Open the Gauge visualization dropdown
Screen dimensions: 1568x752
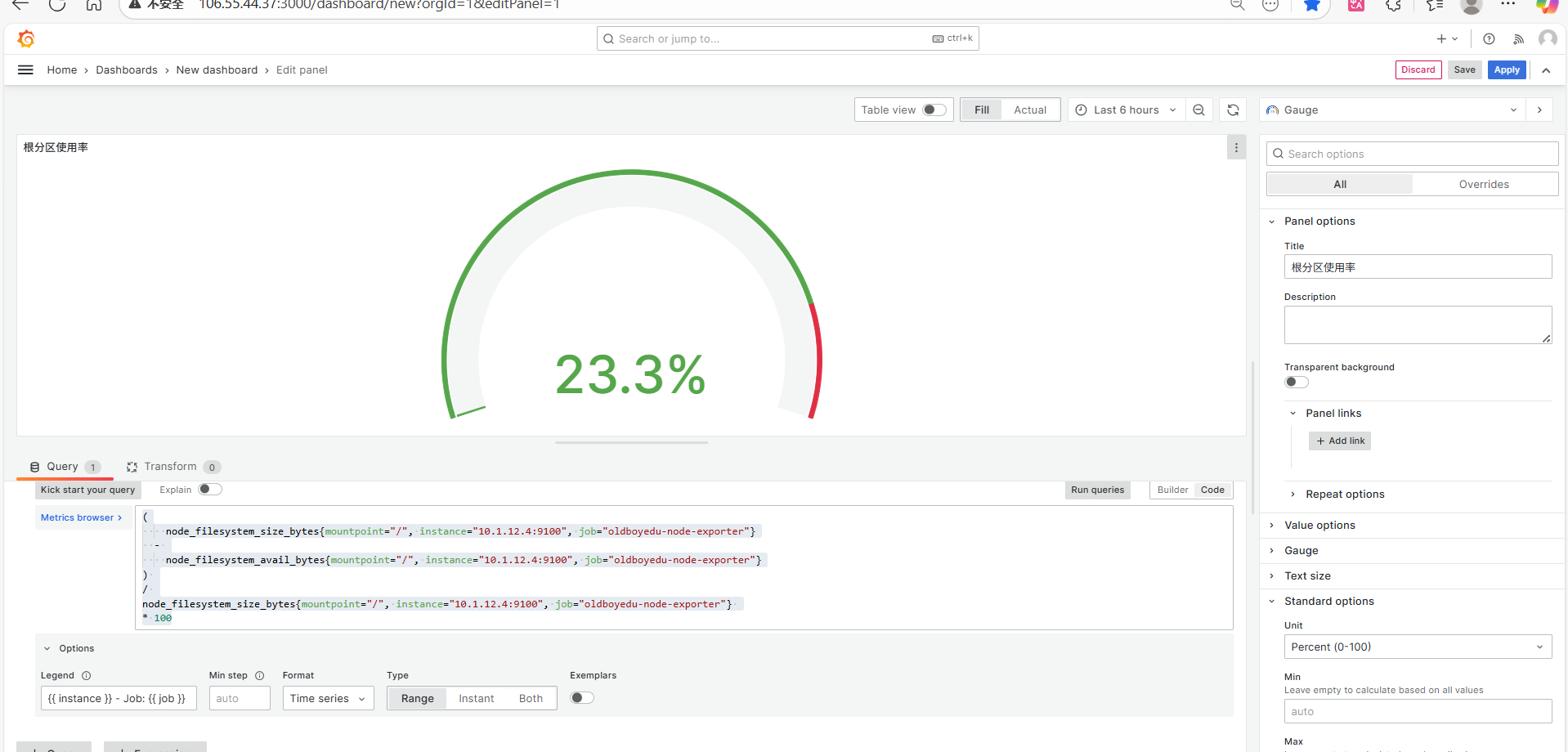pos(1391,110)
